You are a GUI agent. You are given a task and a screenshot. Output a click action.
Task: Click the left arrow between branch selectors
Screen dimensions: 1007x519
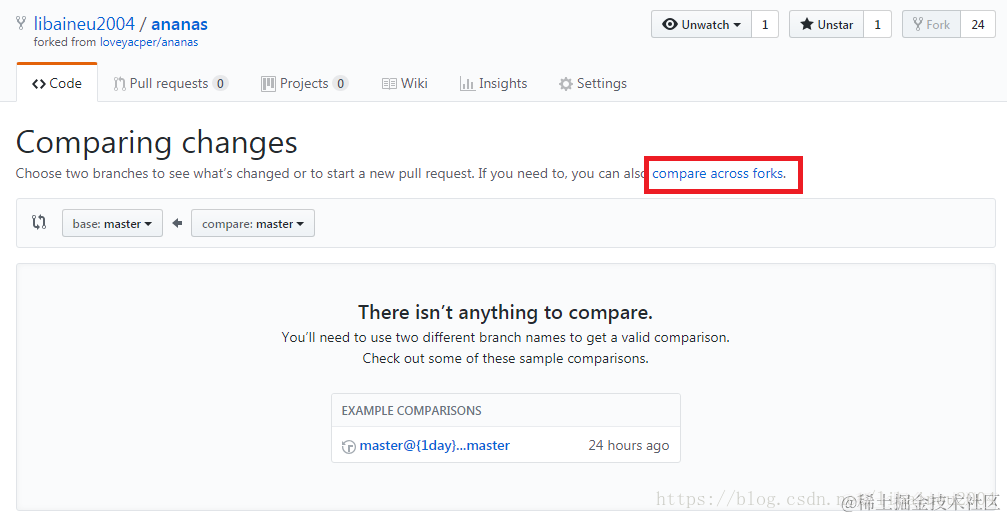177,223
